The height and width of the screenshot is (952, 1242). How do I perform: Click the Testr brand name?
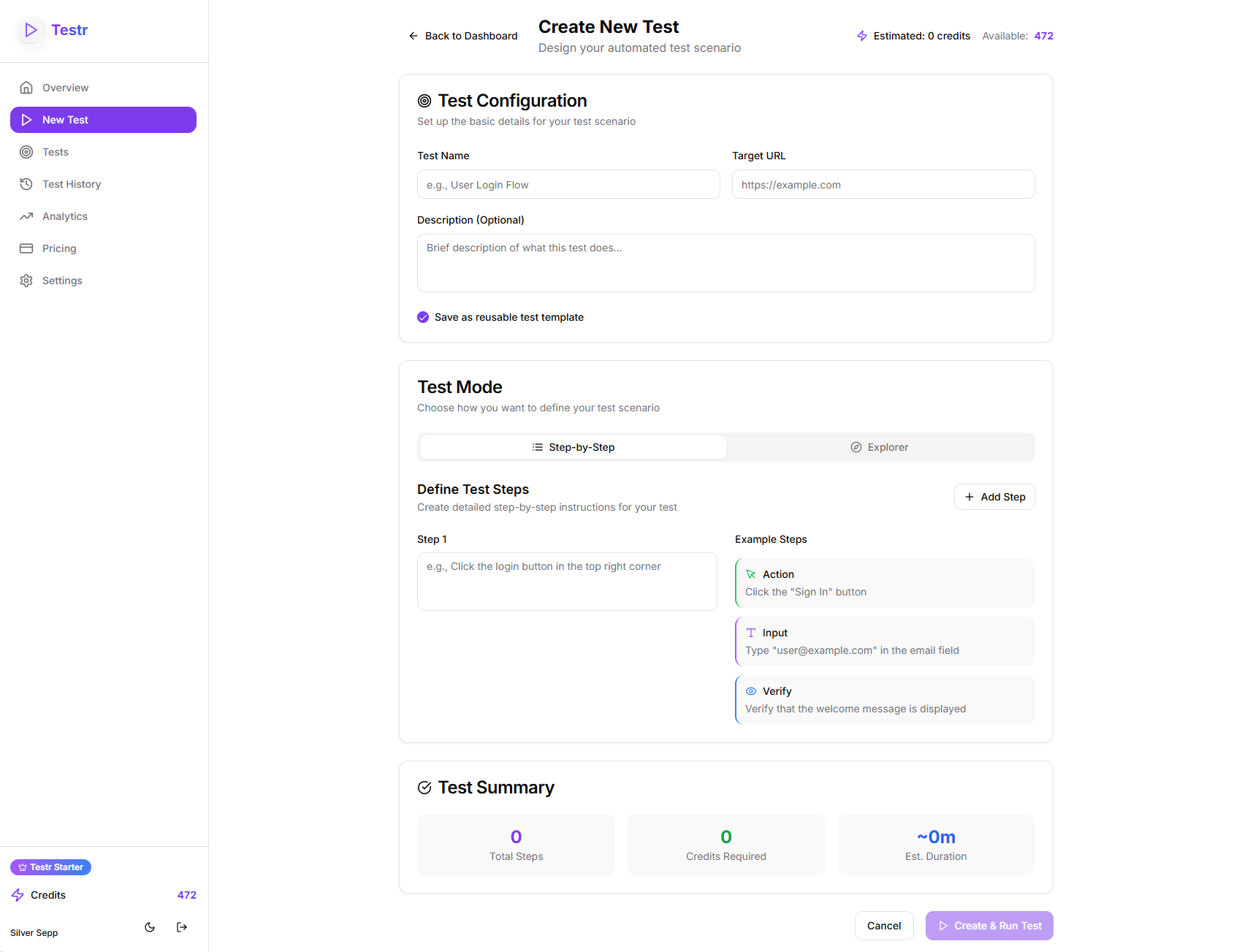pyautogui.click(x=69, y=30)
